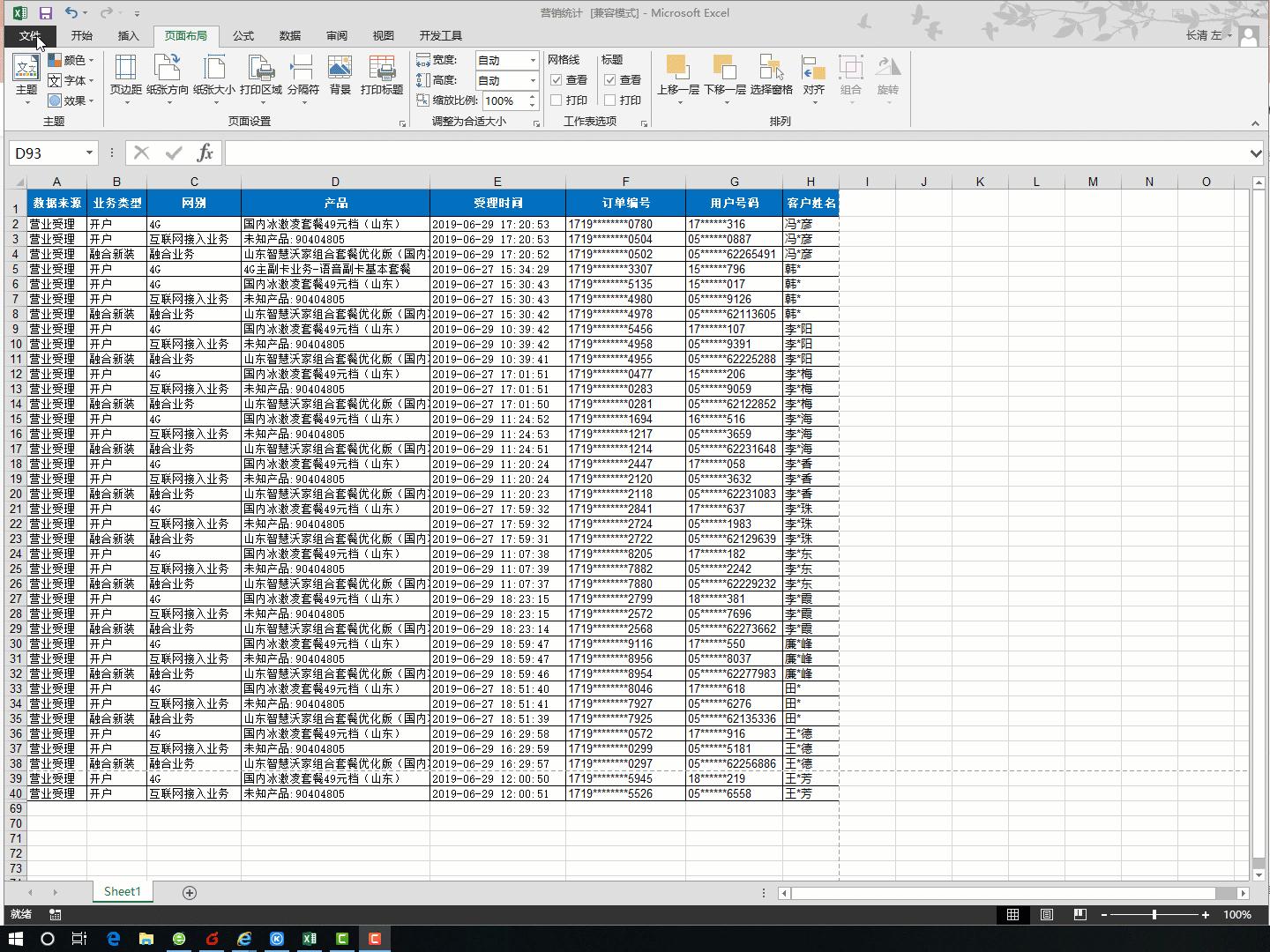Open the 文件 file menu
Viewport: 1270px width, 952px height.
(30, 36)
